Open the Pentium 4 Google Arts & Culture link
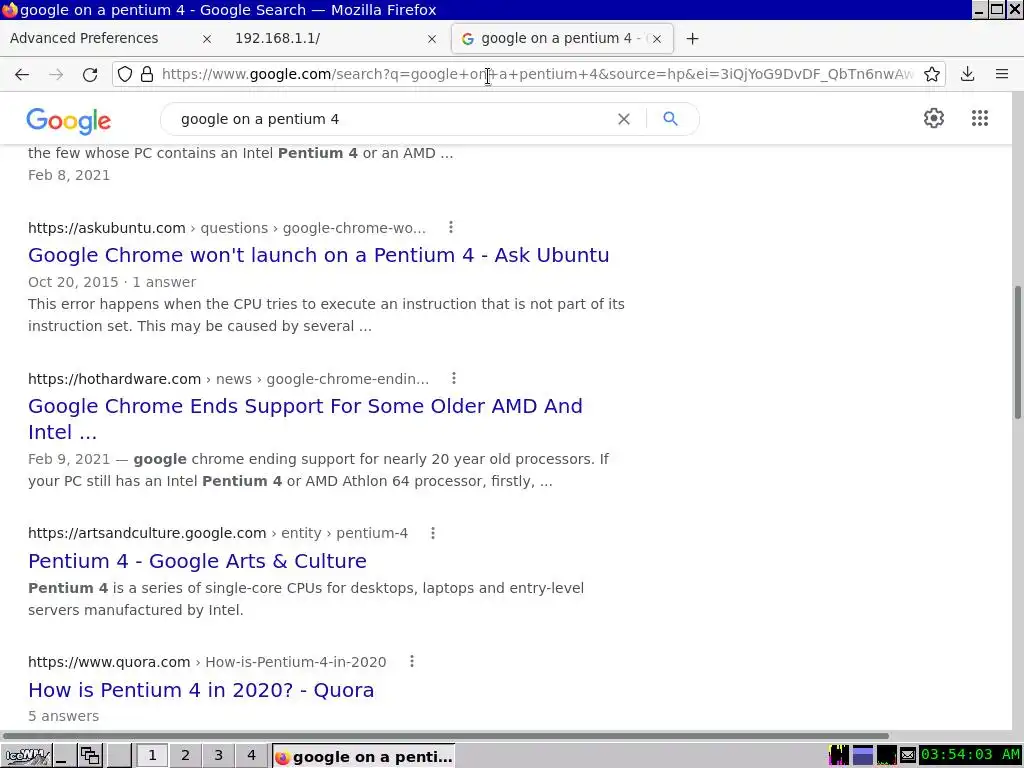 [197, 561]
